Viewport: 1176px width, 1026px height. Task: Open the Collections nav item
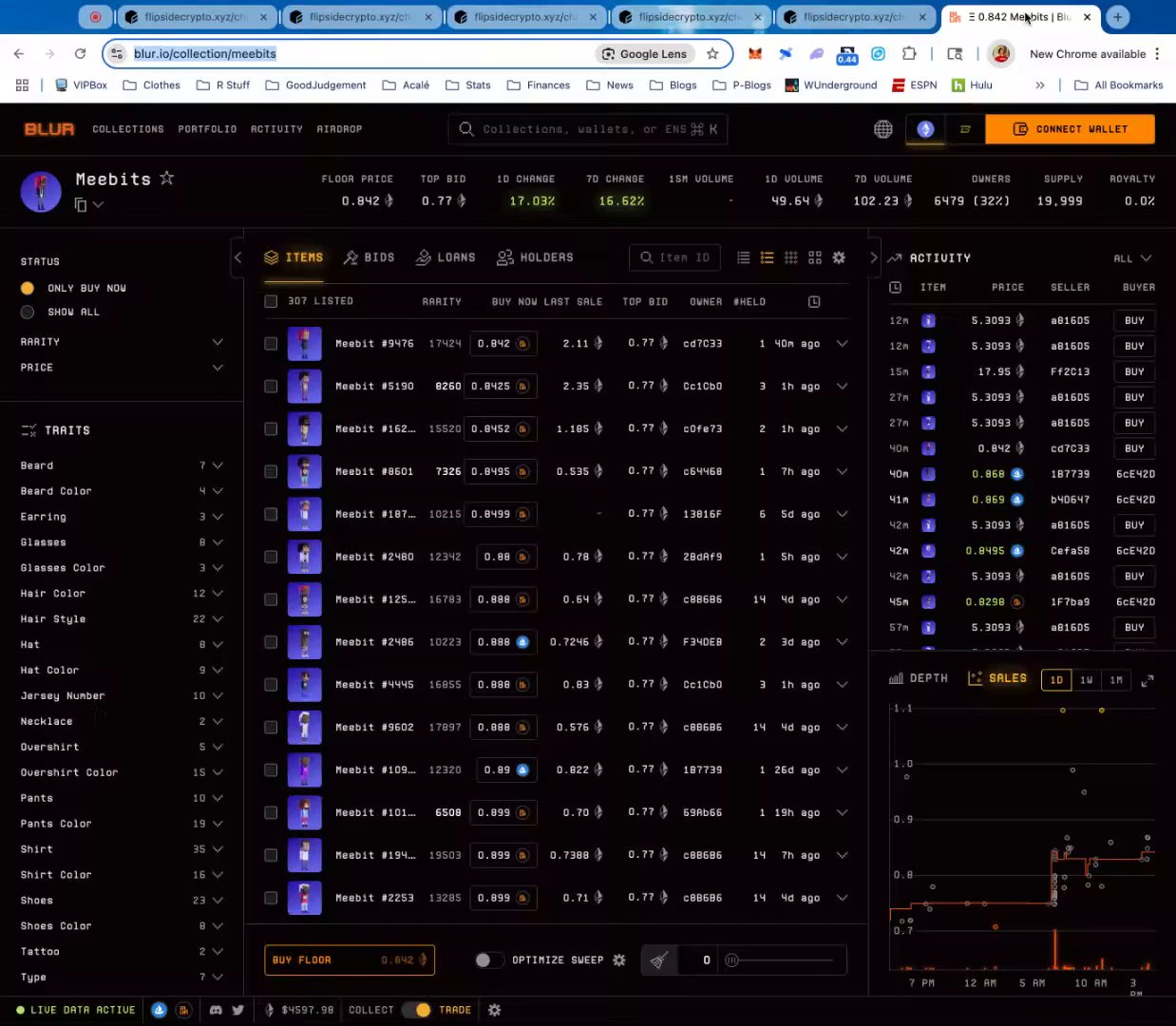point(128,129)
